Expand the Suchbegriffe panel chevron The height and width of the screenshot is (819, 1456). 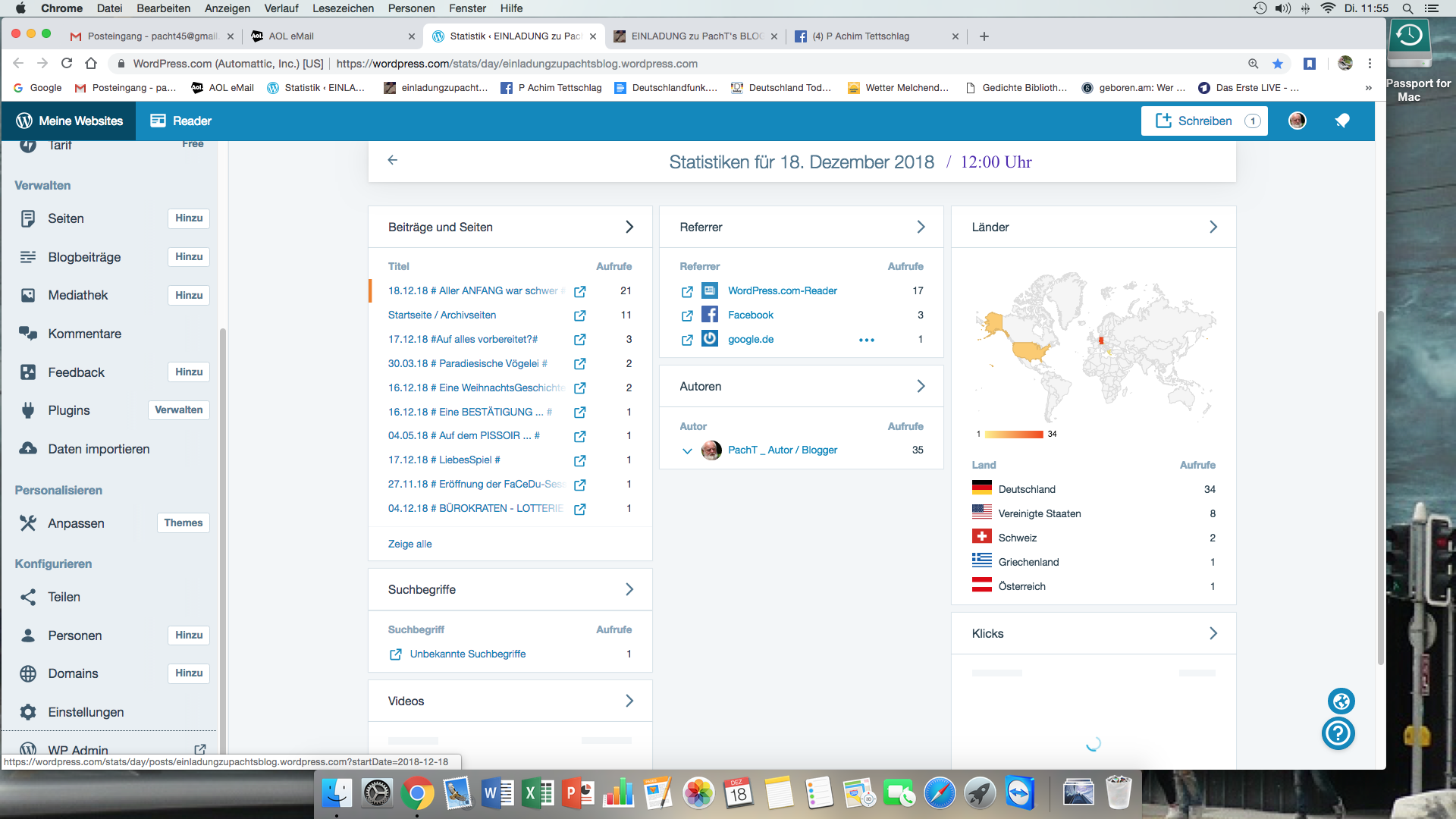(629, 589)
